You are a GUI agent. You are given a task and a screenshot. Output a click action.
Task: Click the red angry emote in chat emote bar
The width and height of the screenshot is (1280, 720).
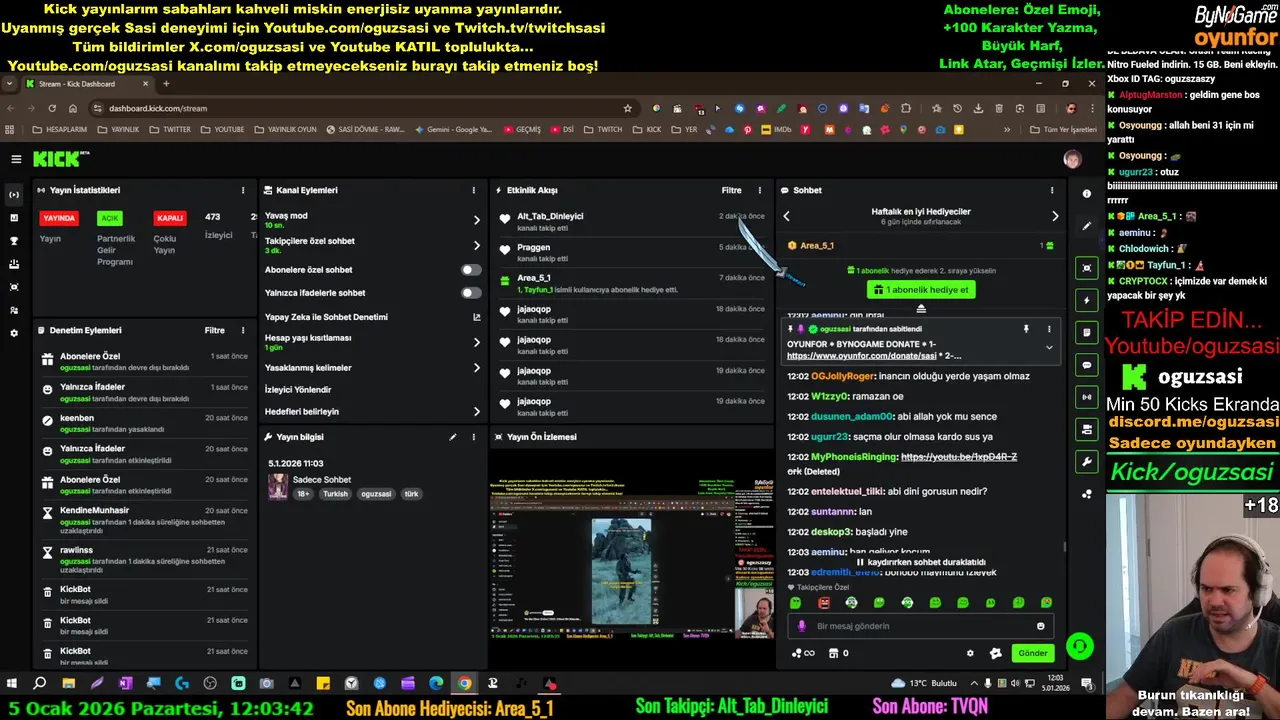(x=824, y=603)
